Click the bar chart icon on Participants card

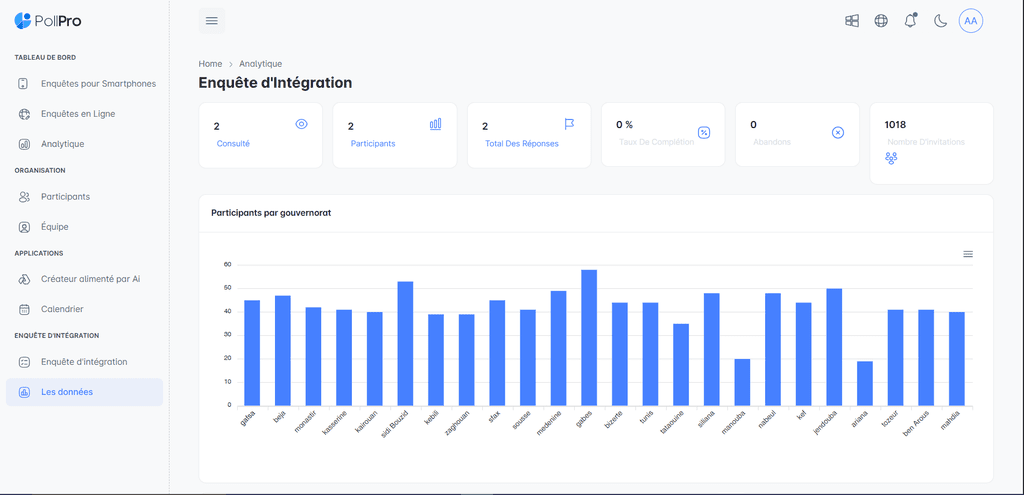435,124
